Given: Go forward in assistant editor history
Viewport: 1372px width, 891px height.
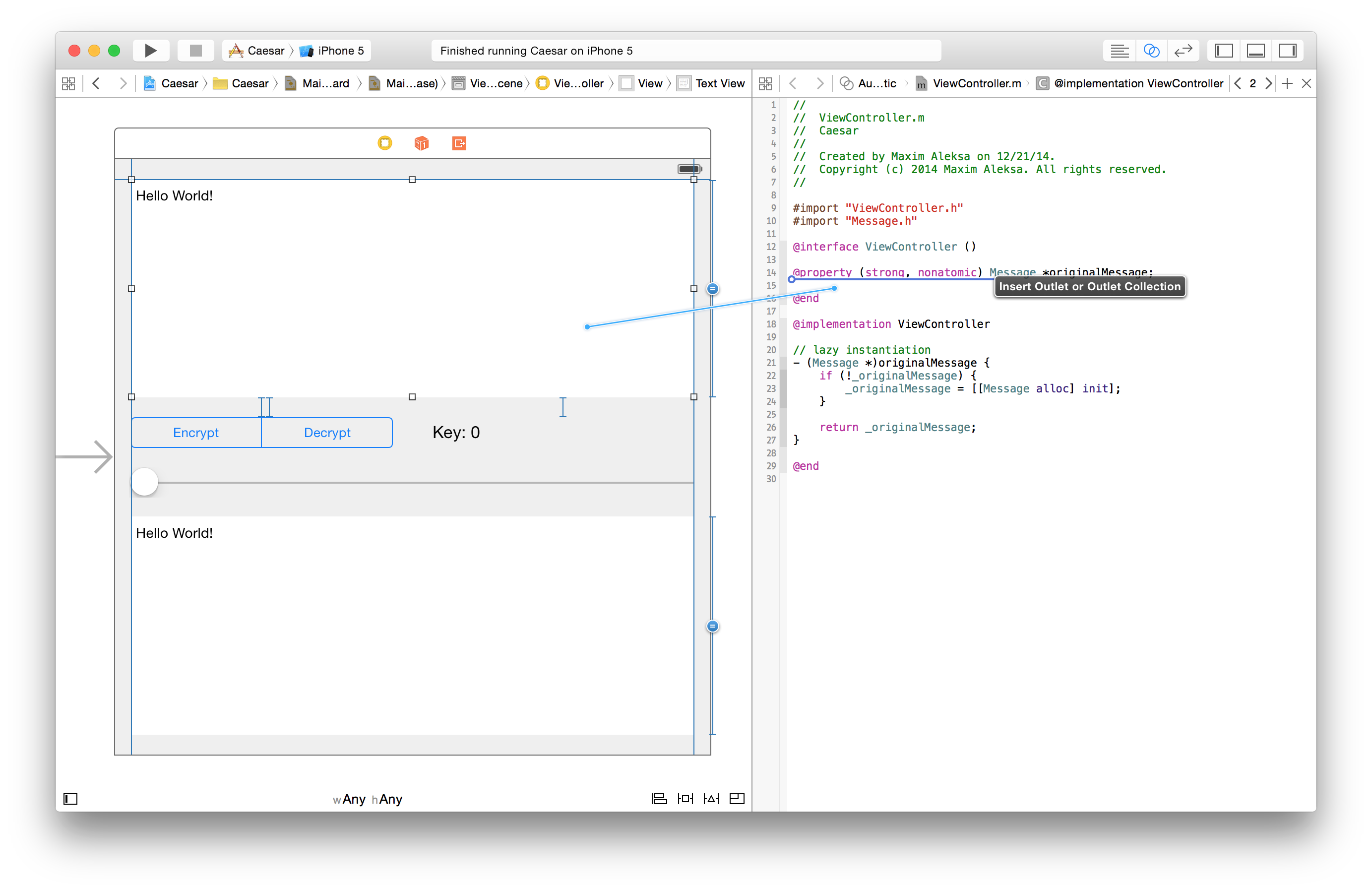Looking at the screenshot, I should 819,84.
